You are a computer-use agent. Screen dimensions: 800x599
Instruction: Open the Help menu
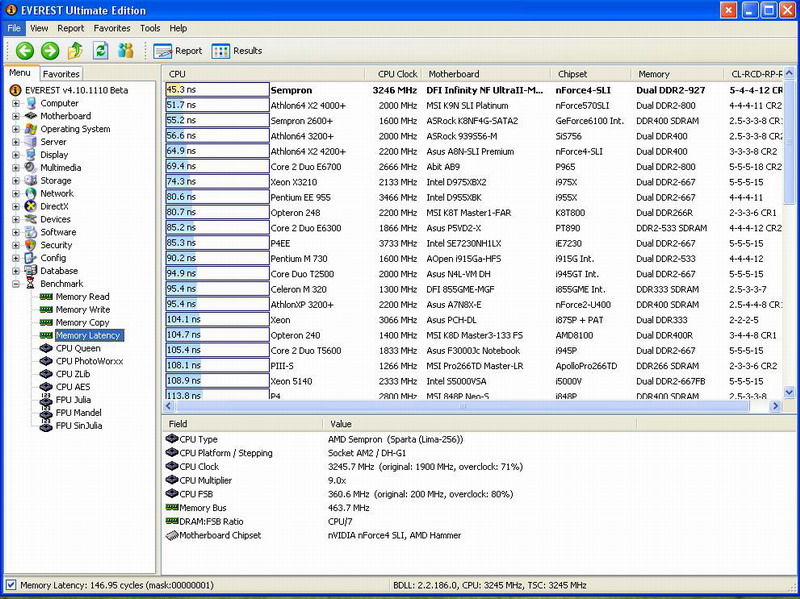coord(178,28)
